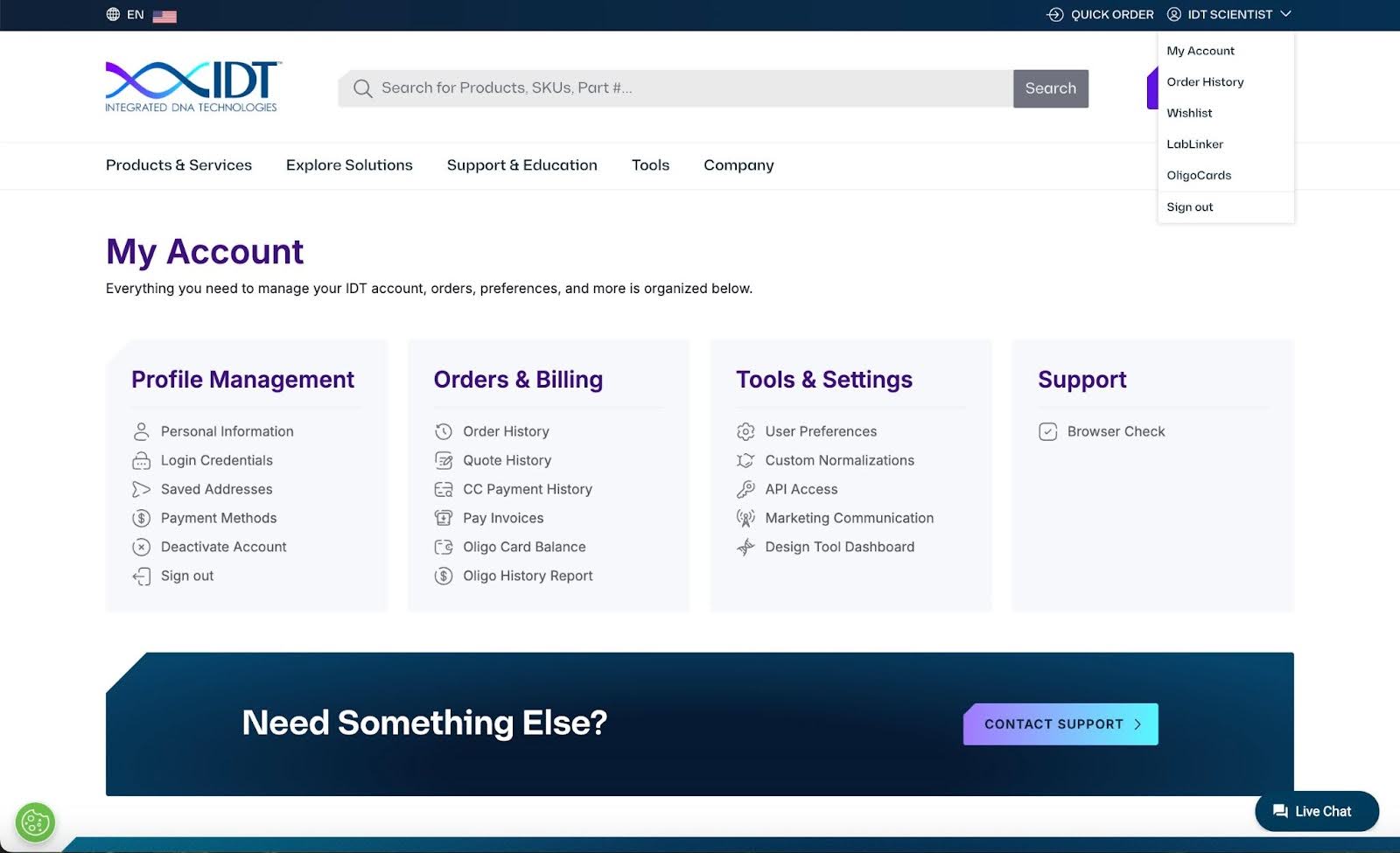Expand the Products & Services menu
Screen dimensions: 1400x853
pyautogui.click(x=178, y=165)
